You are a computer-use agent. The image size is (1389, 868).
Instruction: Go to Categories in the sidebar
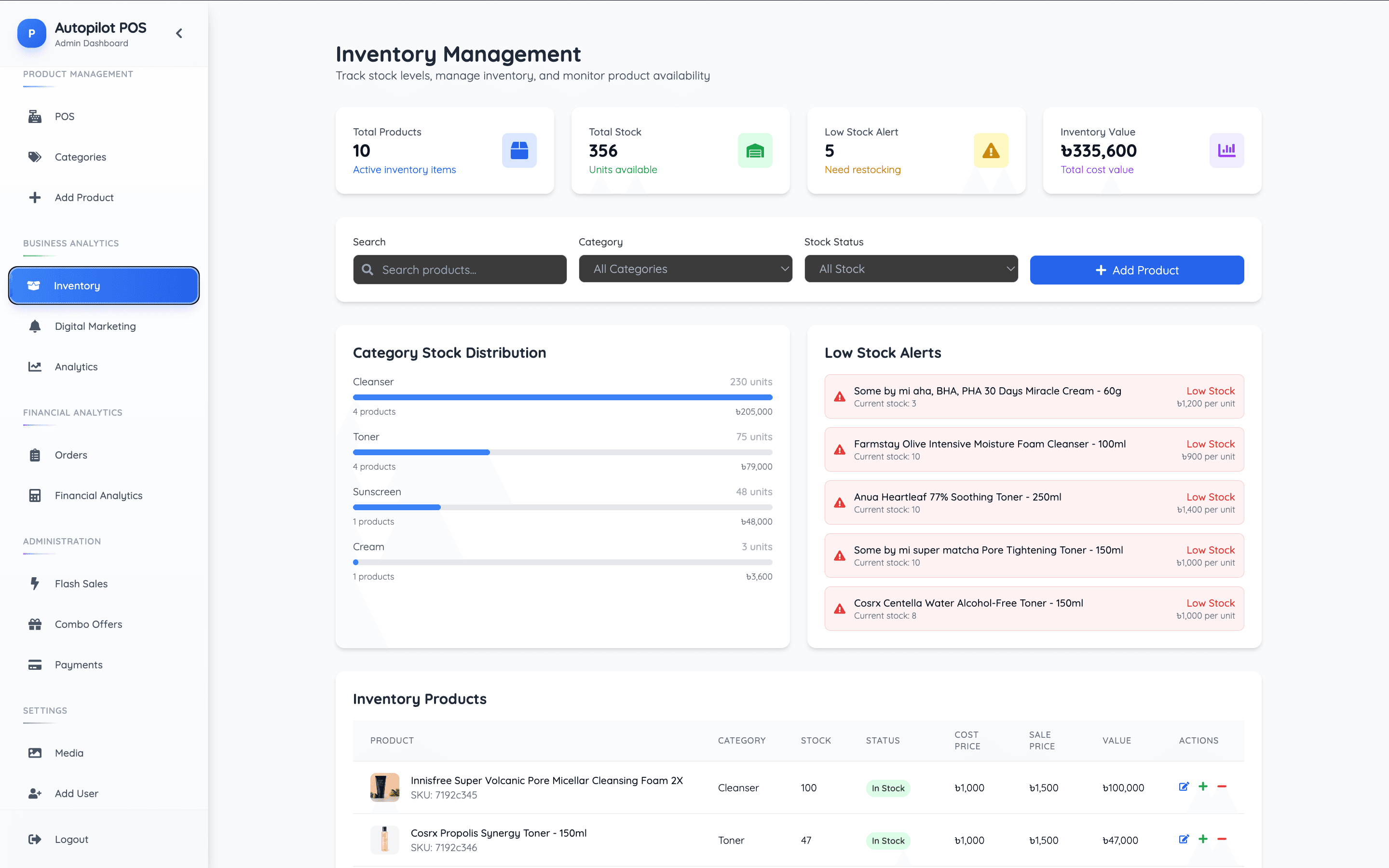(x=104, y=157)
